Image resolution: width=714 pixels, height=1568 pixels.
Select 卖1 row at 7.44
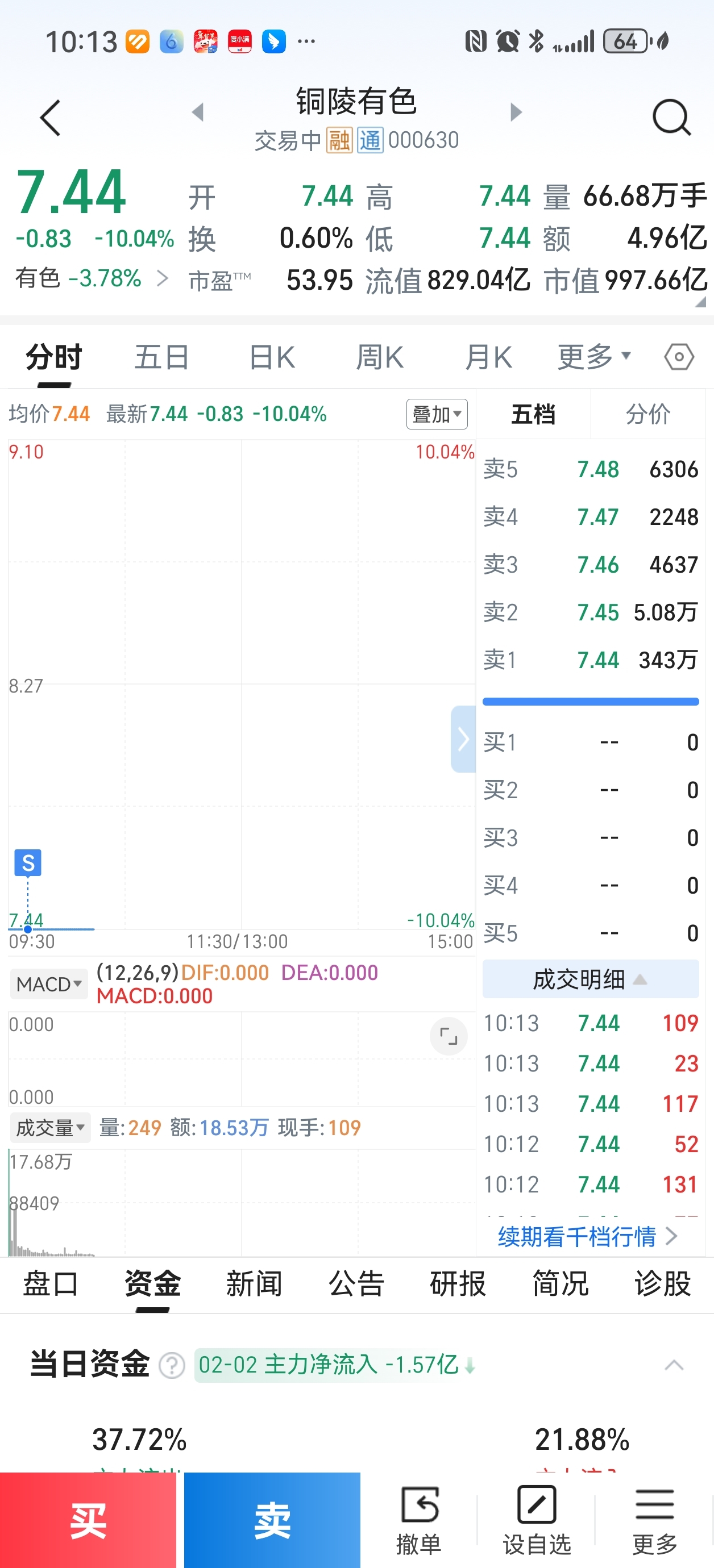pos(590,660)
